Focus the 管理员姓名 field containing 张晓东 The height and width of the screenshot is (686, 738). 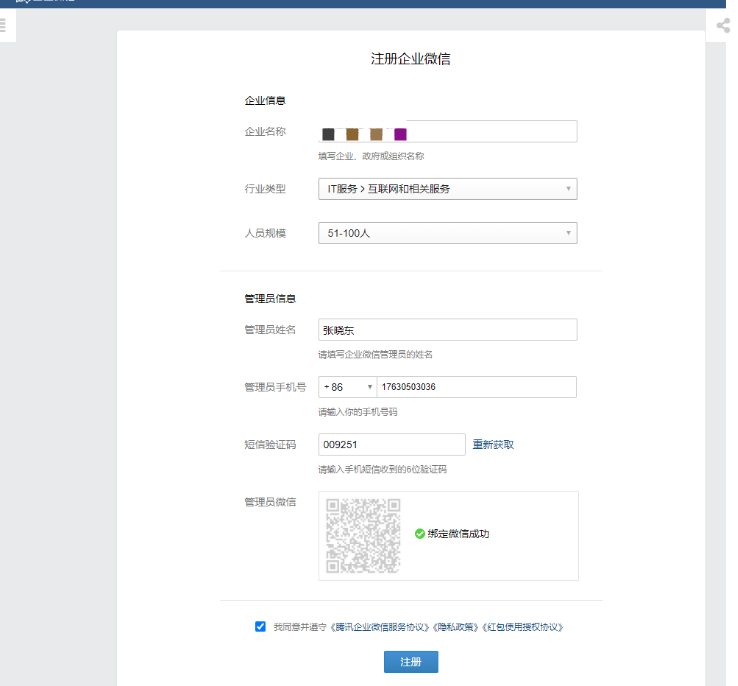(447, 330)
